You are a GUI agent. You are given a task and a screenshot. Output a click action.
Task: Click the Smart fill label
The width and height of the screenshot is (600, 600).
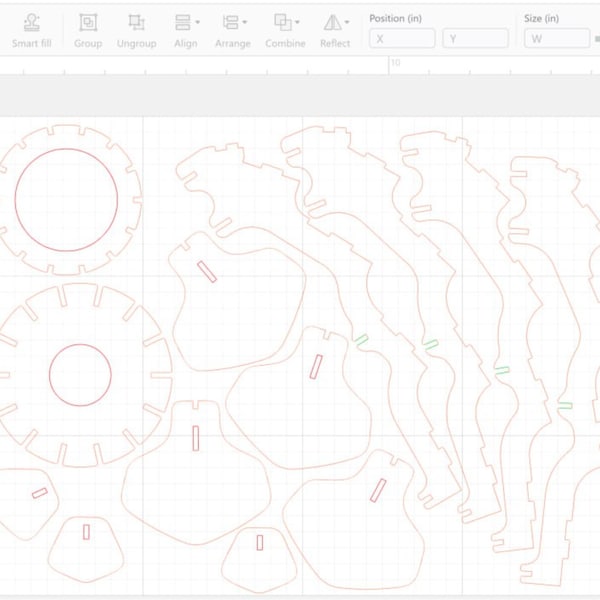pyautogui.click(x=31, y=43)
